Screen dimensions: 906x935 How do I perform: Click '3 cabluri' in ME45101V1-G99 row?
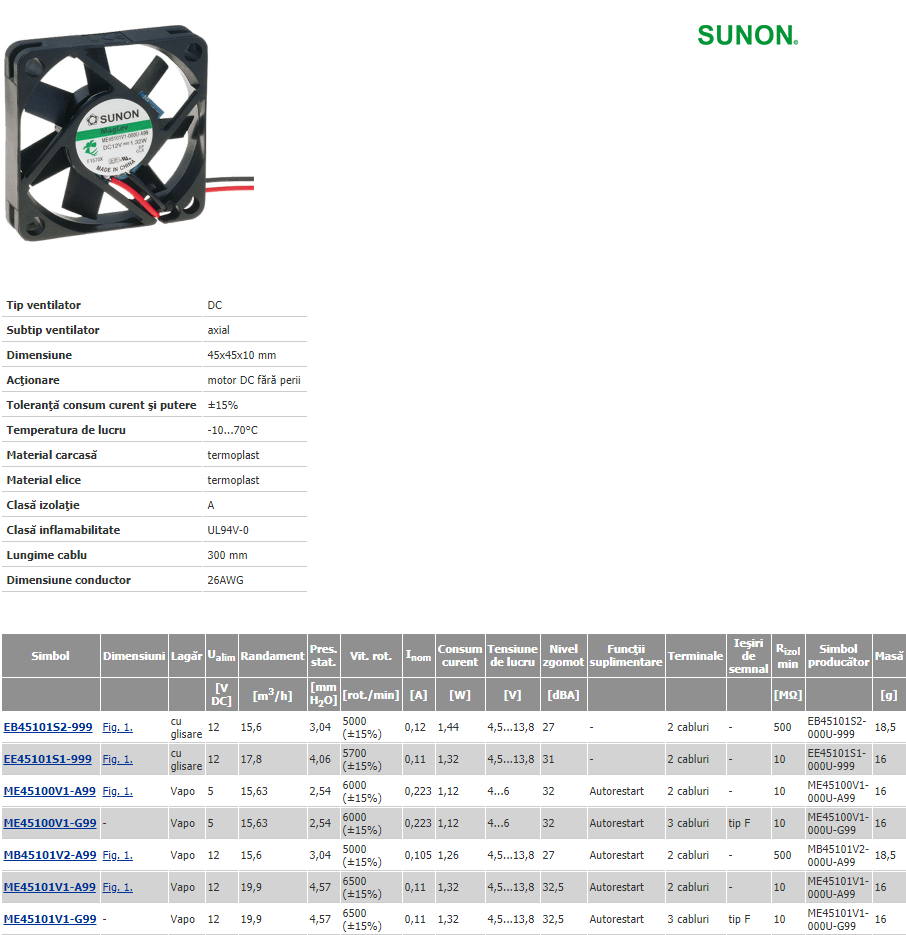coord(688,919)
